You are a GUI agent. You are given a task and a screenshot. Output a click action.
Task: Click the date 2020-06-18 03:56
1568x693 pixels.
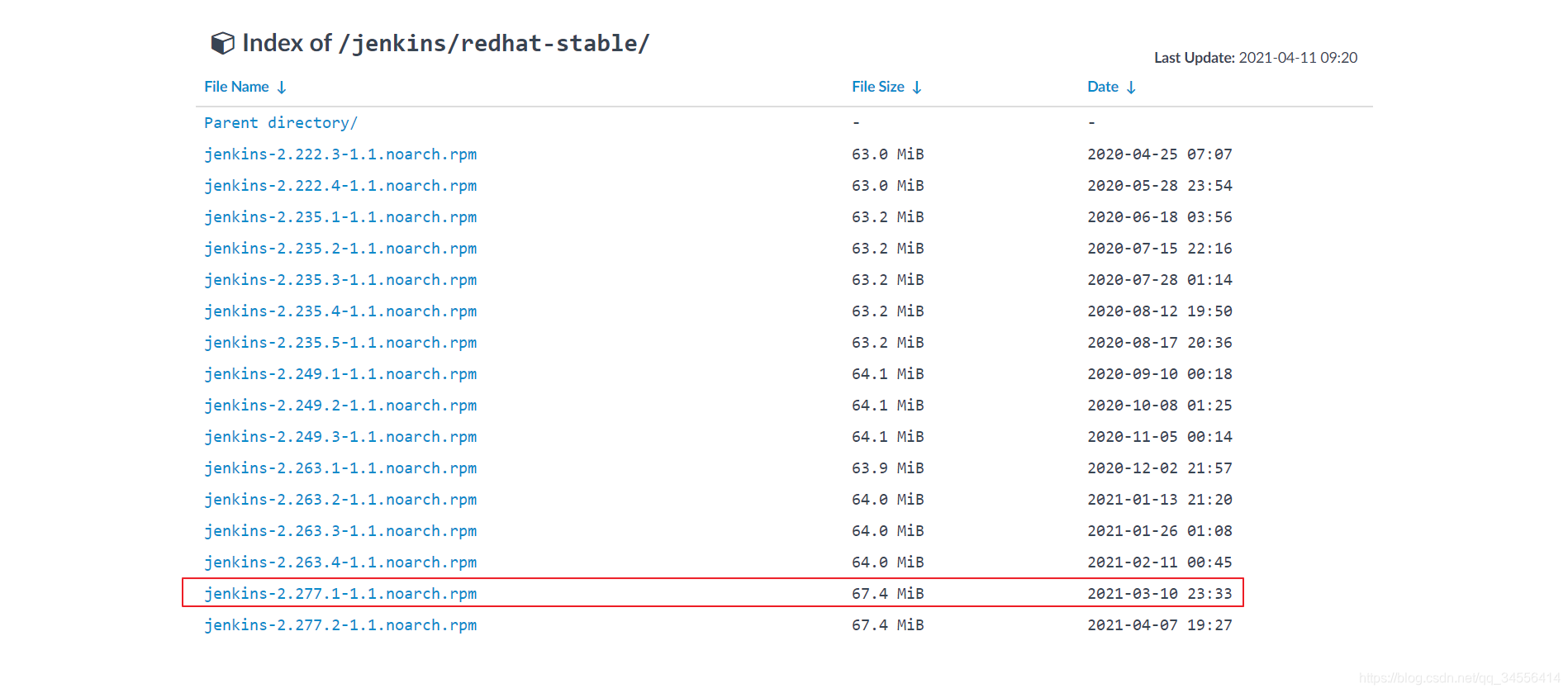(x=1160, y=217)
